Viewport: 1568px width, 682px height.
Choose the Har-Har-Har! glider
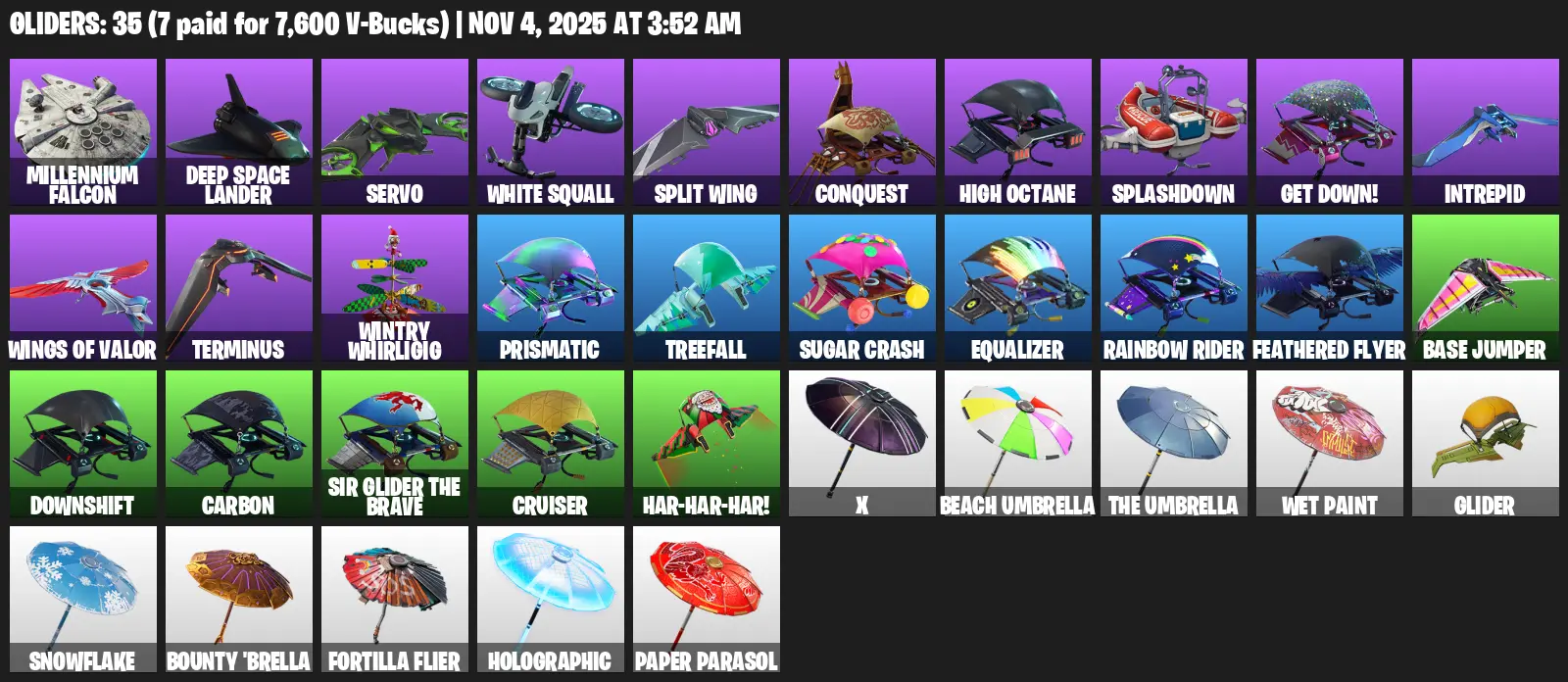[x=707, y=444]
